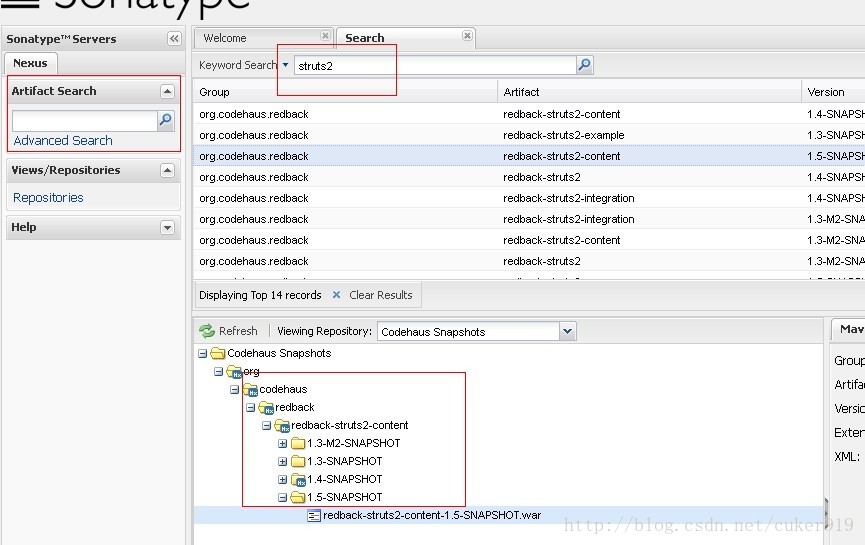
Task: Click Clear Results
Action: pyautogui.click(x=381, y=295)
